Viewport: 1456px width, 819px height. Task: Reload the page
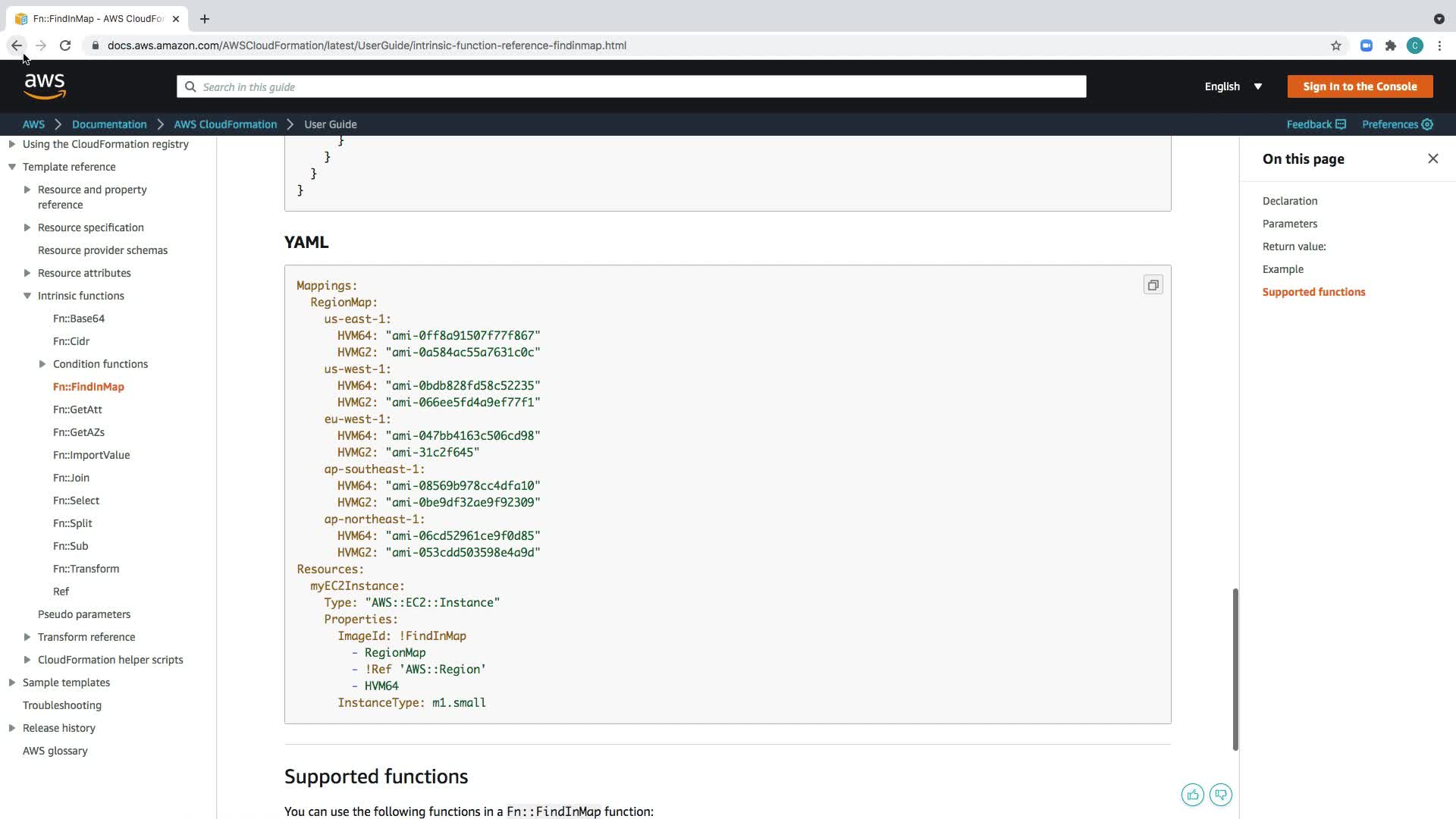[x=65, y=45]
